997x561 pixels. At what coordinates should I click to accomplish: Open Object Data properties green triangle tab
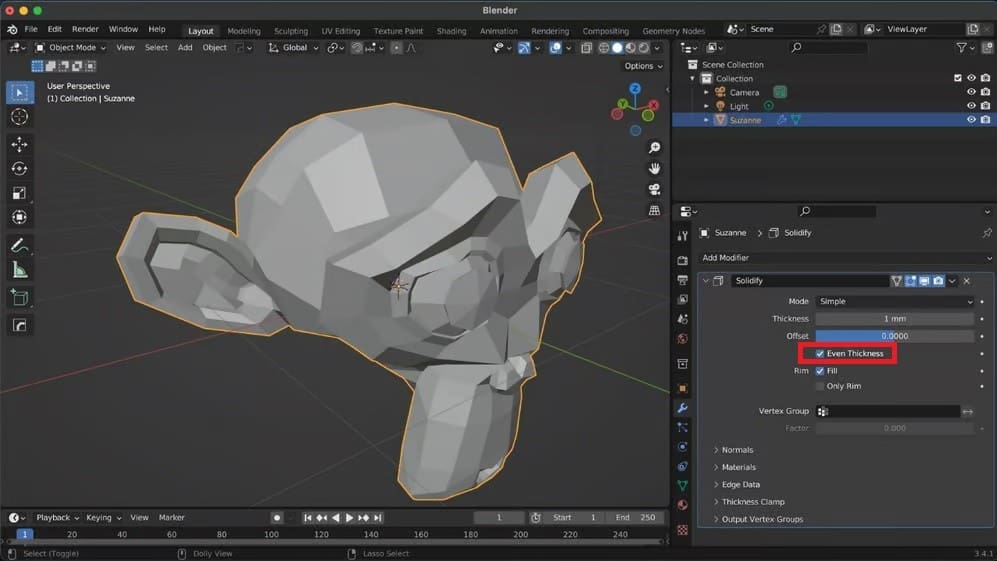(682, 485)
